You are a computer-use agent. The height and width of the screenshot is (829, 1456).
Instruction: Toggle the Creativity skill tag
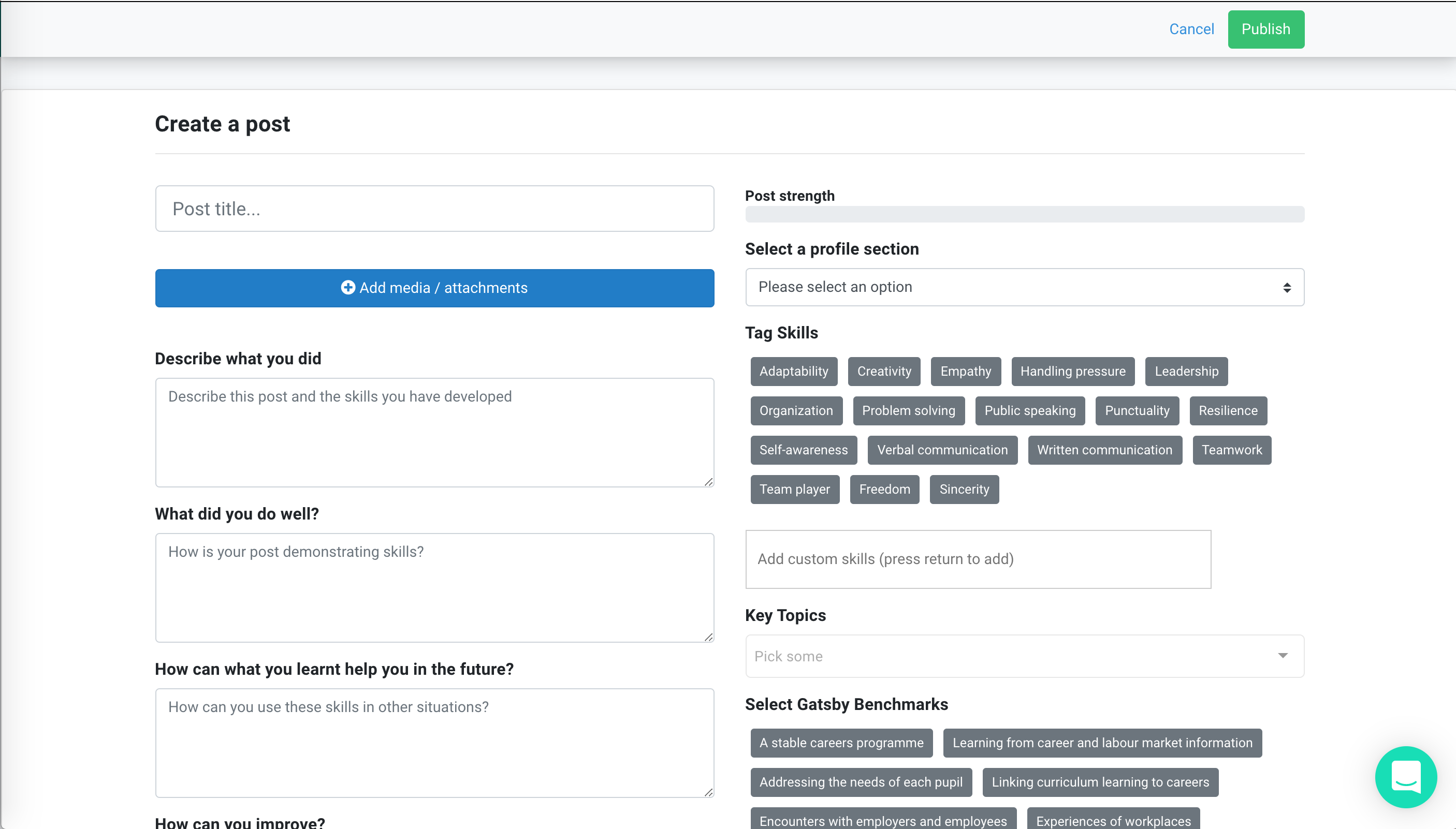pyautogui.click(x=883, y=371)
